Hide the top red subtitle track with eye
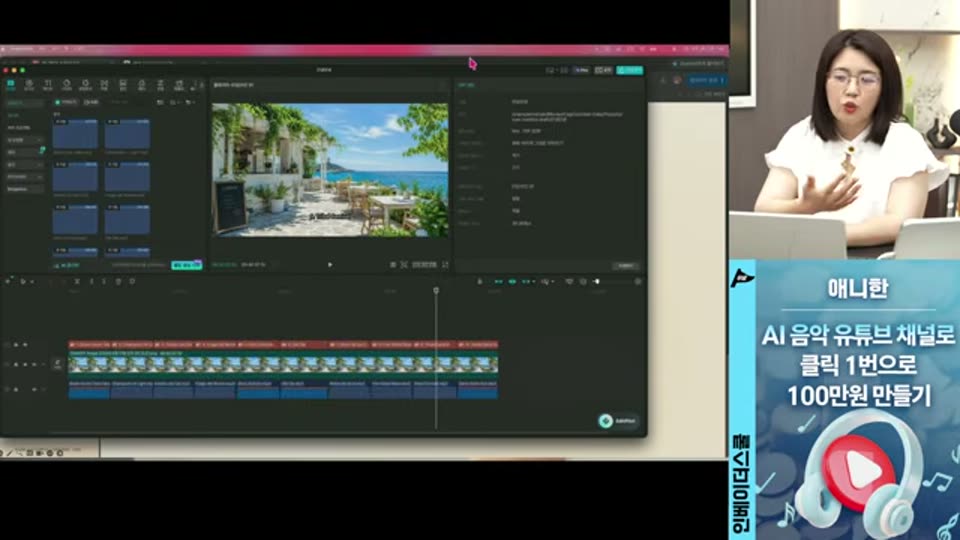Image resolution: width=960 pixels, height=540 pixels. pyautogui.click(x=25, y=345)
